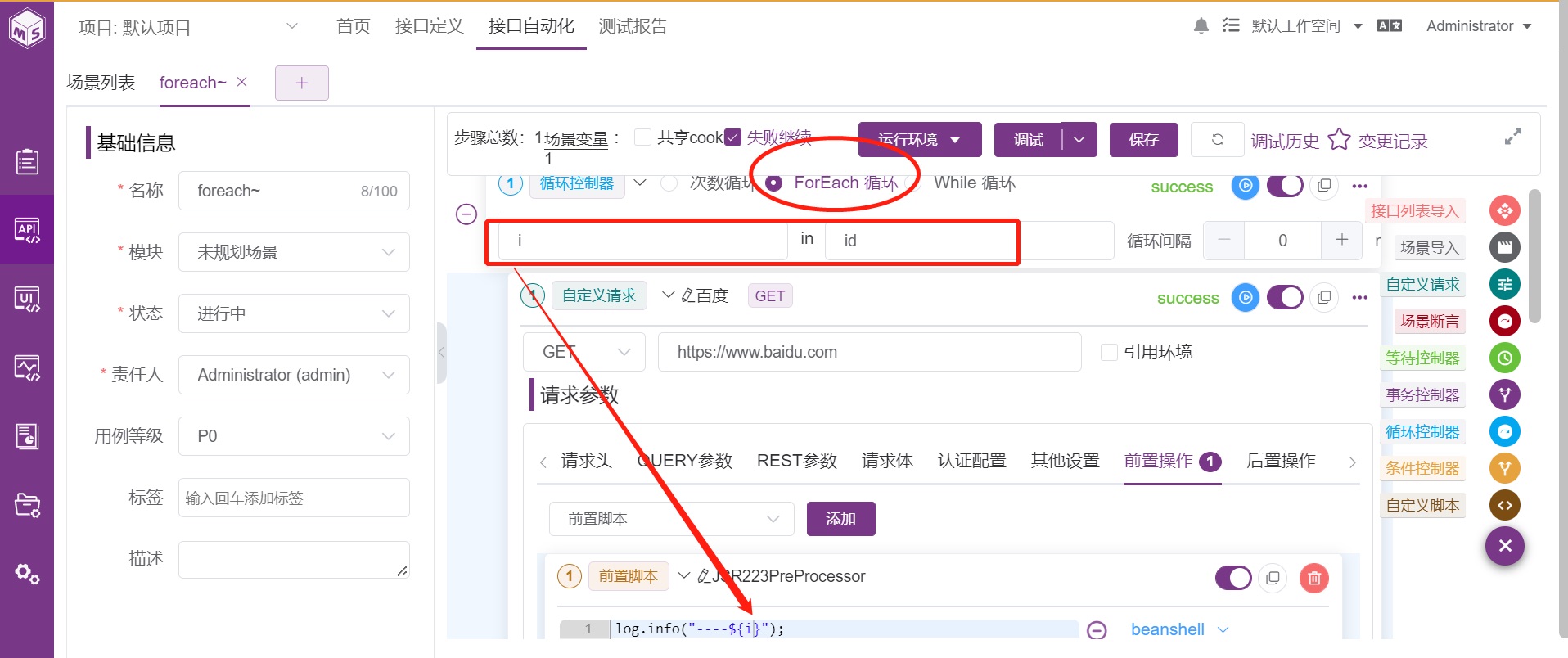
Task: Open the debug button dropdown arrow
Action: click(1079, 140)
